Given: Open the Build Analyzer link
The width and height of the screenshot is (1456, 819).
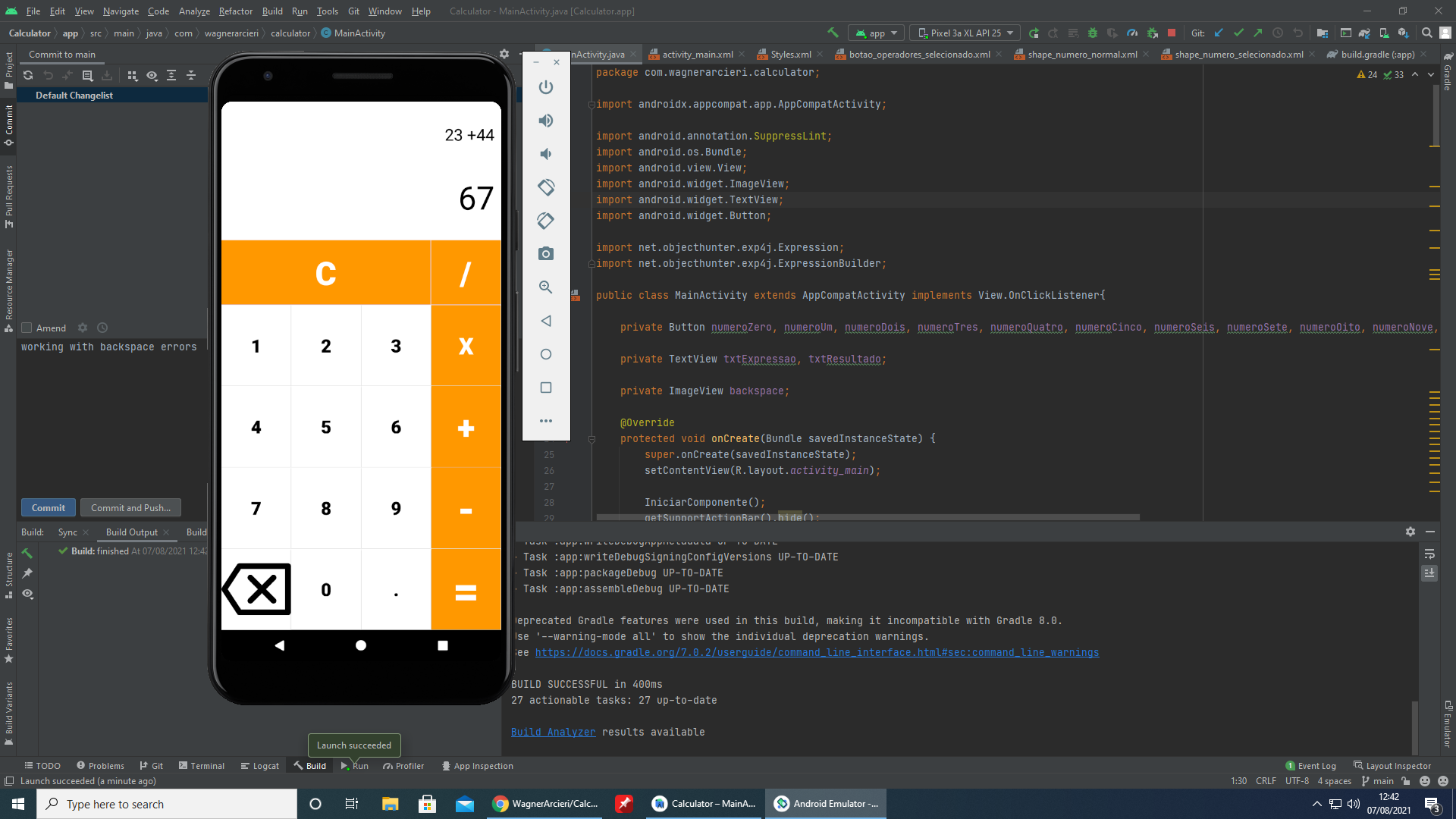Looking at the screenshot, I should [553, 732].
